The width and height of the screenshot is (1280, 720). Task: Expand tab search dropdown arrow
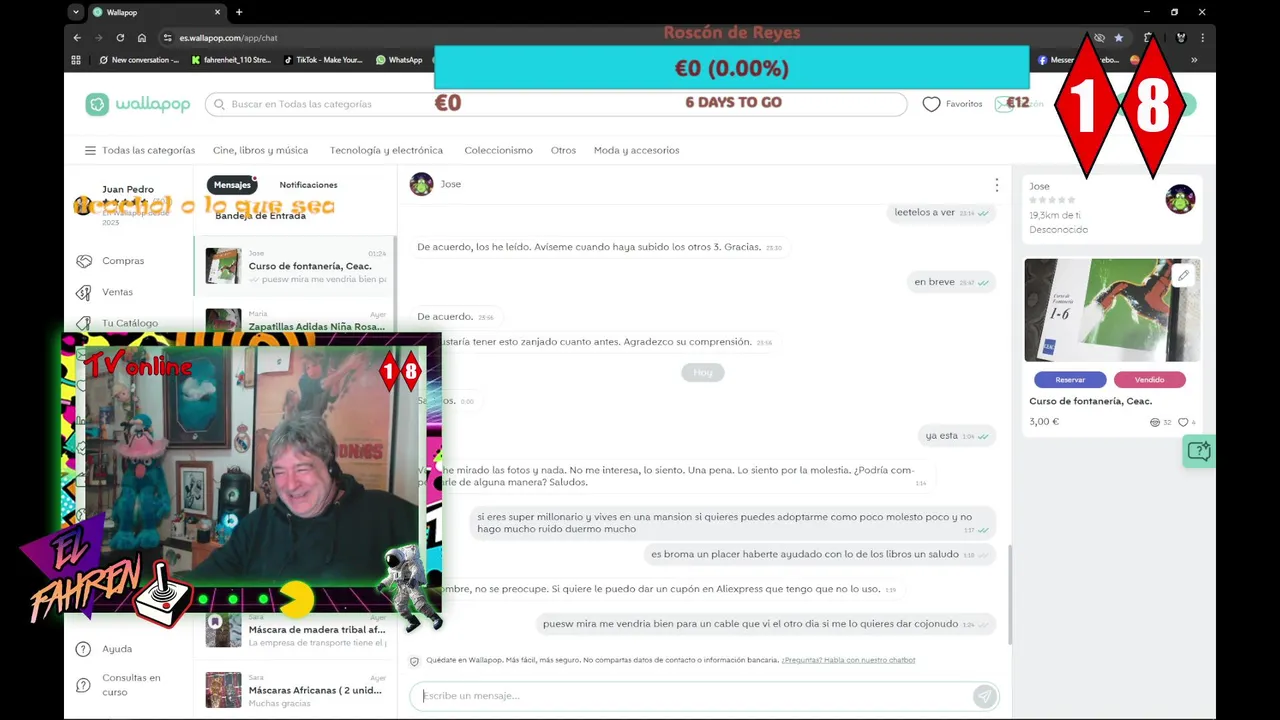[76, 12]
